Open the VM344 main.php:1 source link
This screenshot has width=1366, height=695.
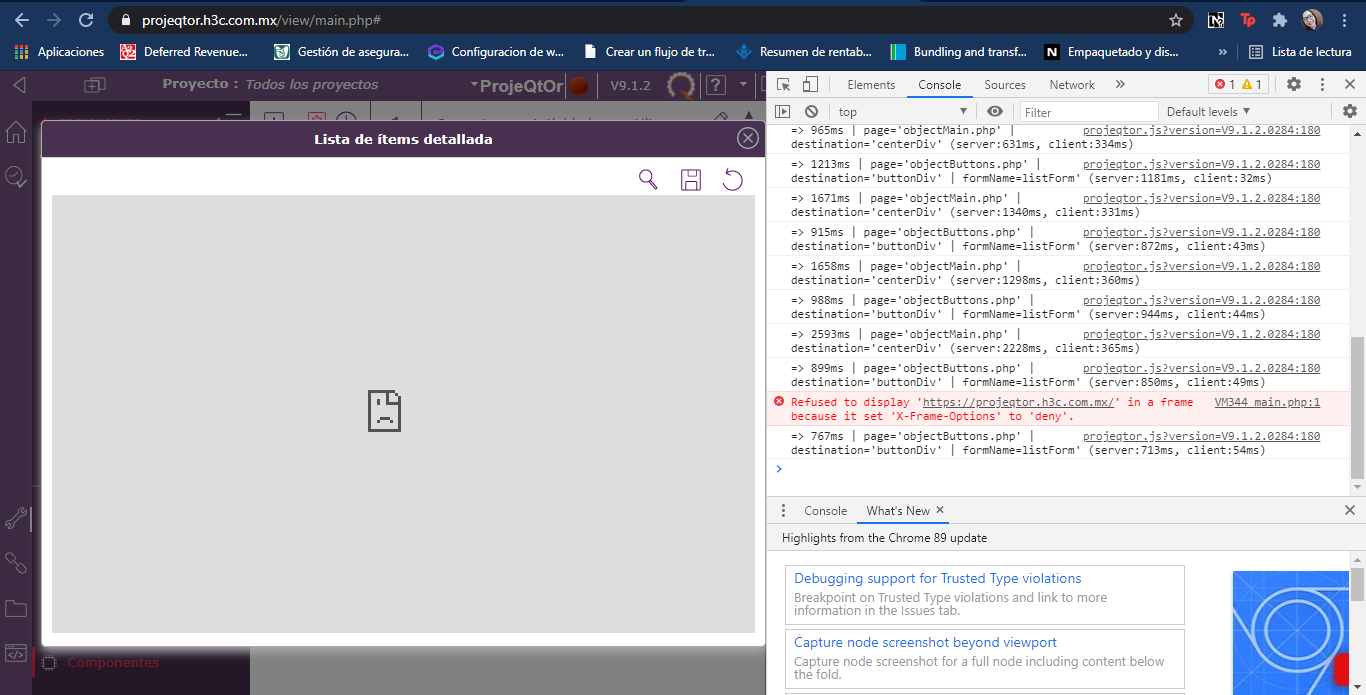(x=1267, y=402)
